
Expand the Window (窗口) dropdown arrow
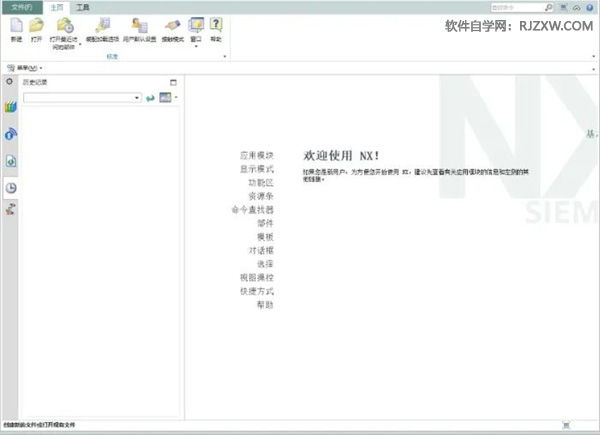point(196,46)
